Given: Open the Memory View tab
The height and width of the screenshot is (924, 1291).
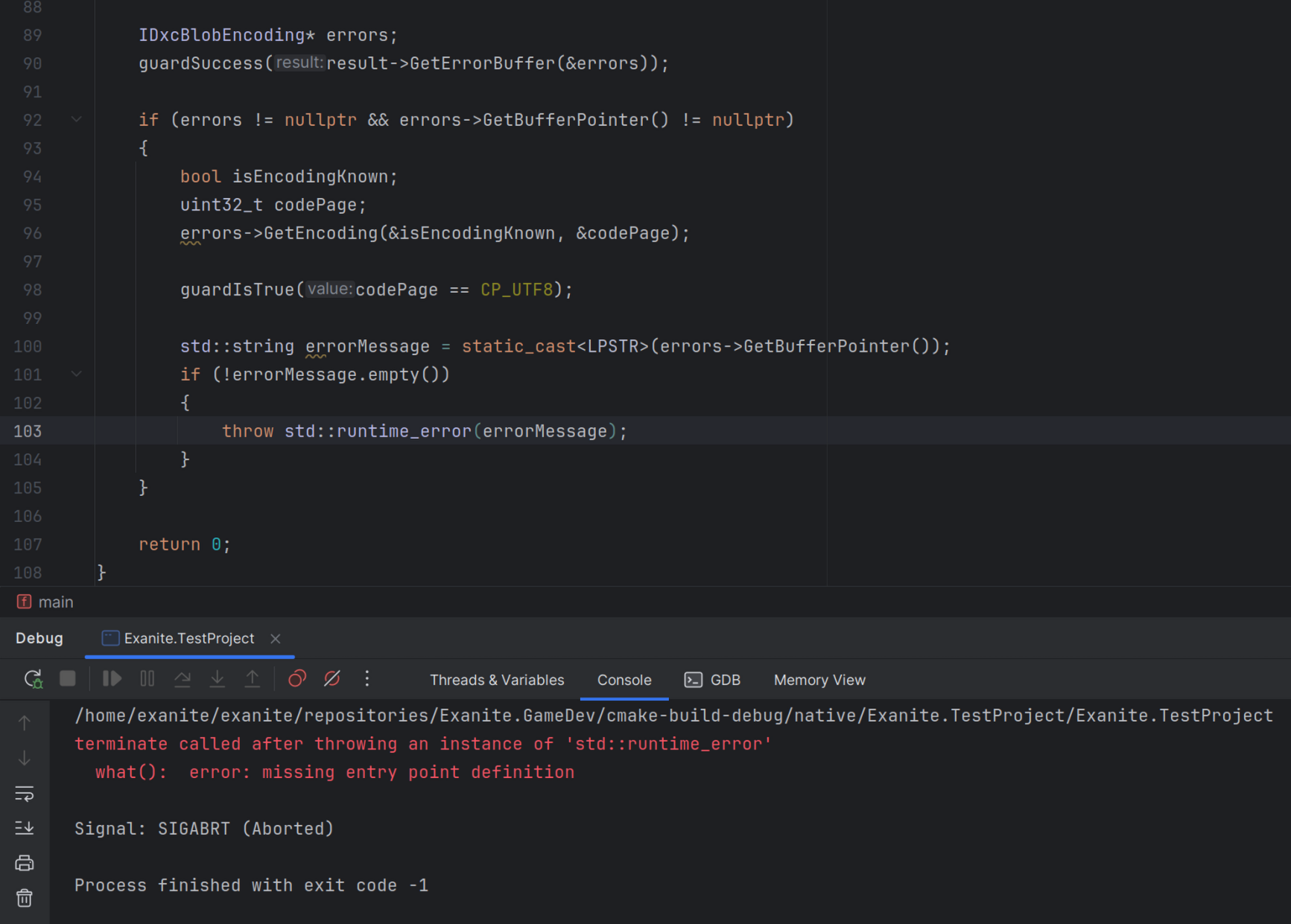Looking at the screenshot, I should tap(819, 680).
